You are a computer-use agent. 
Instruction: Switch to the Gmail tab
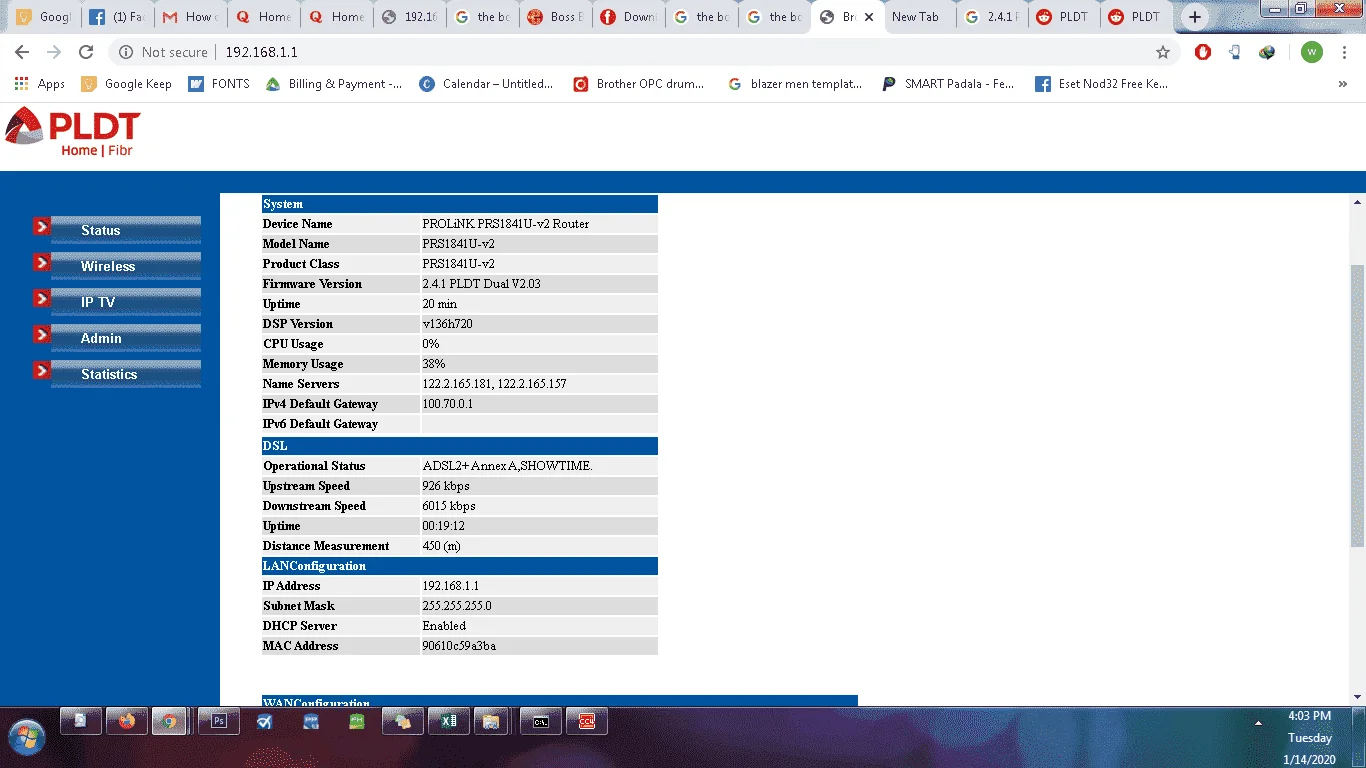click(x=190, y=17)
